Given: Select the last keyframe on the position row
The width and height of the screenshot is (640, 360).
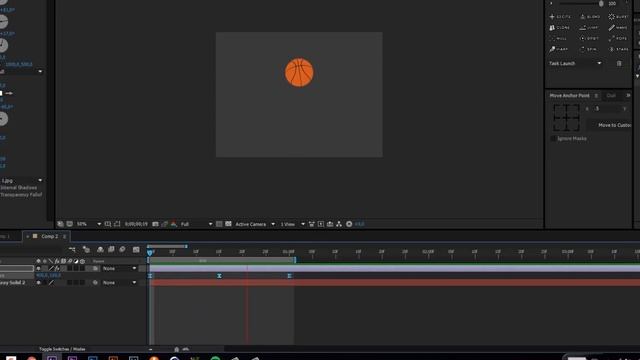Looking at the screenshot, I should (x=289, y=276).
